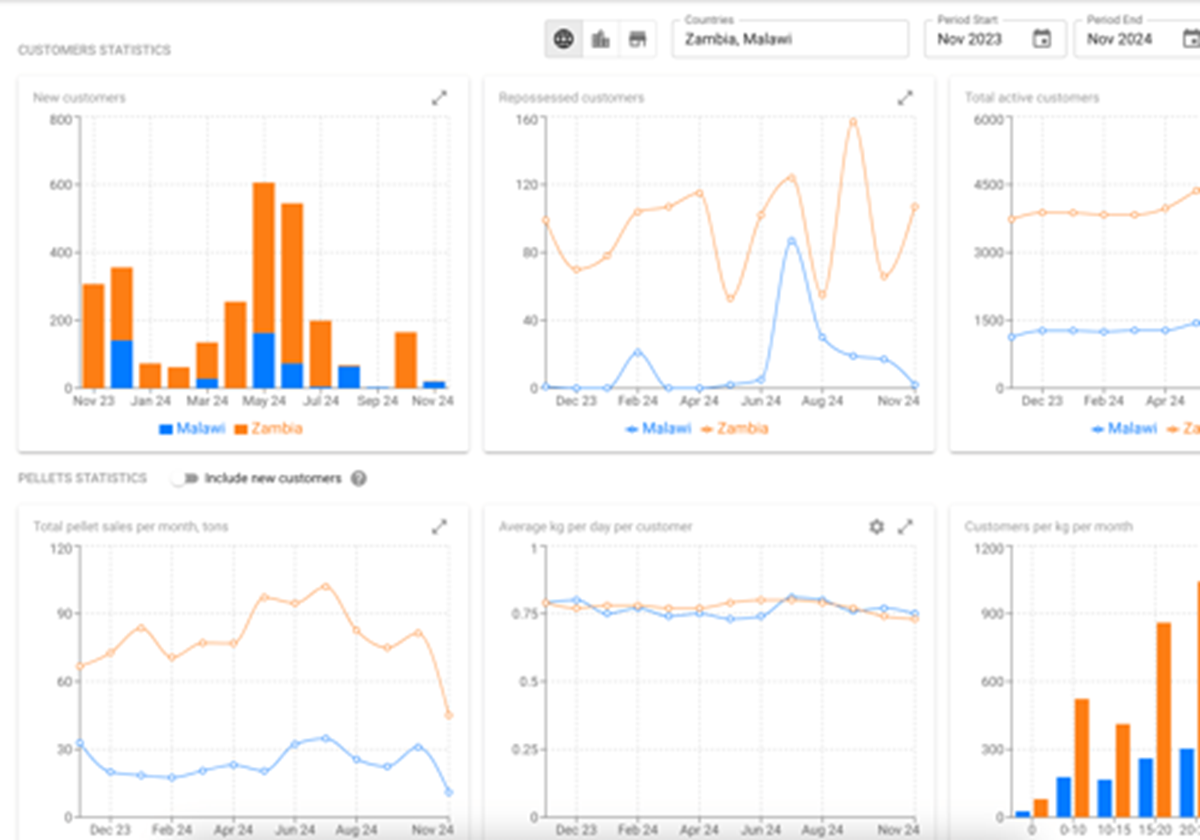Expand the Repossessed customers chart to fullscreen

tap(905, 98)
